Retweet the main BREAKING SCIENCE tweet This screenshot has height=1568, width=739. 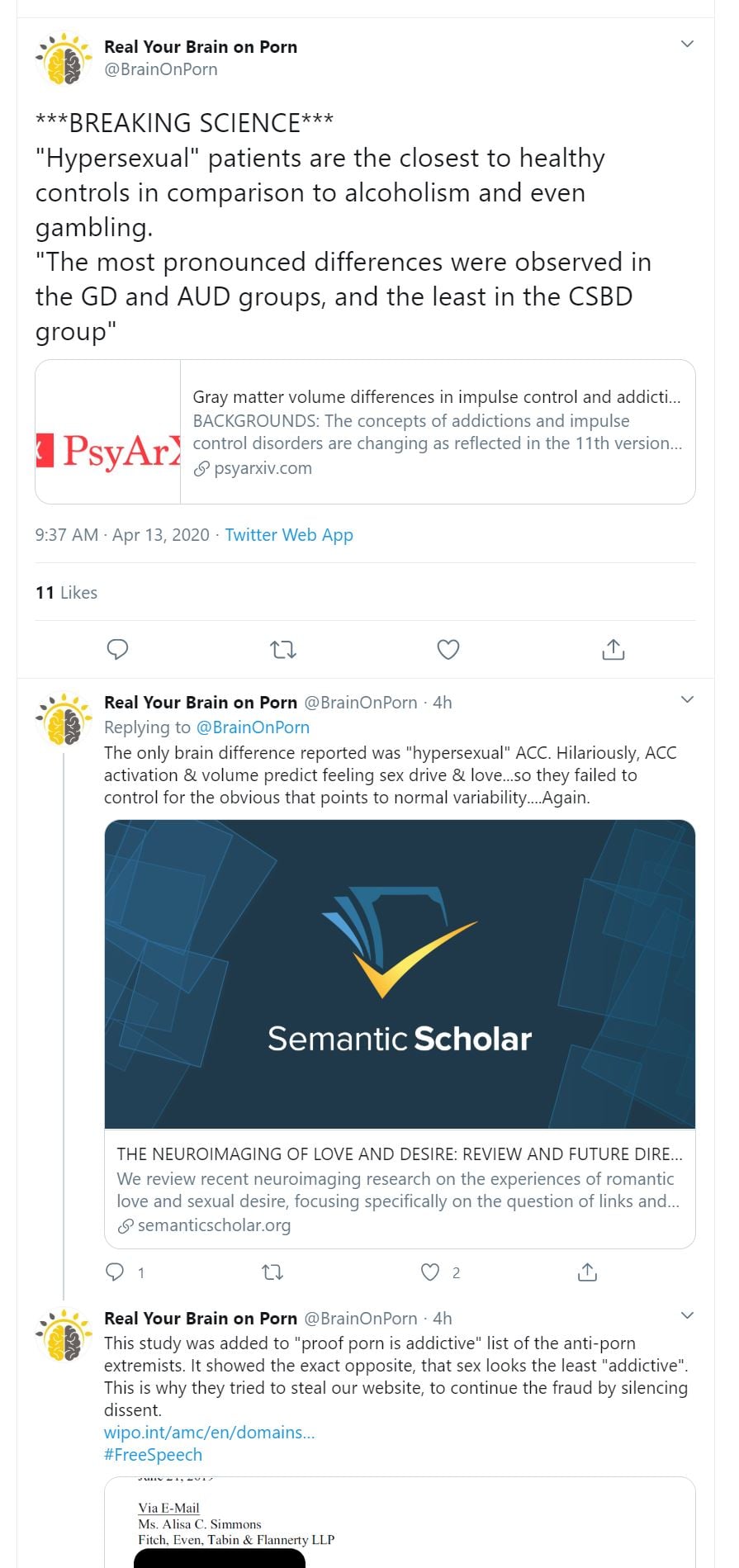283,650
